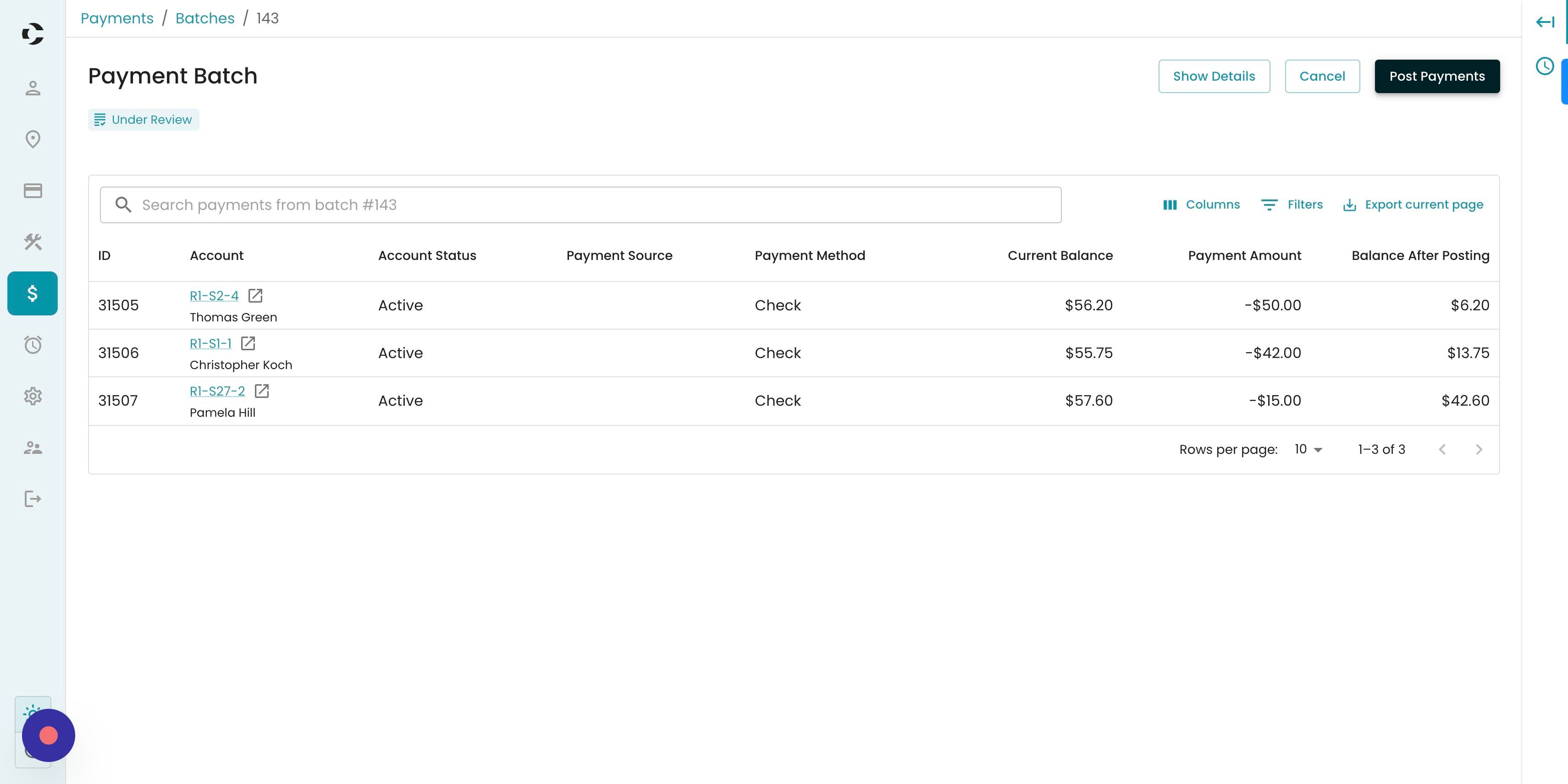
Task: Go to Payments breadcrumb
Action: 117,18
